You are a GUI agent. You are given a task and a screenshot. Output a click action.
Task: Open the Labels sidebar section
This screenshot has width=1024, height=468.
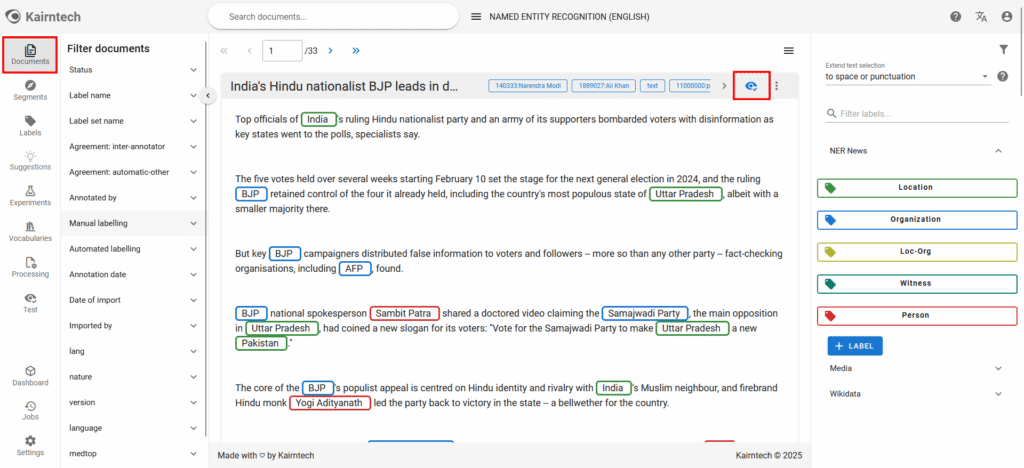click(x=30, y=125)
